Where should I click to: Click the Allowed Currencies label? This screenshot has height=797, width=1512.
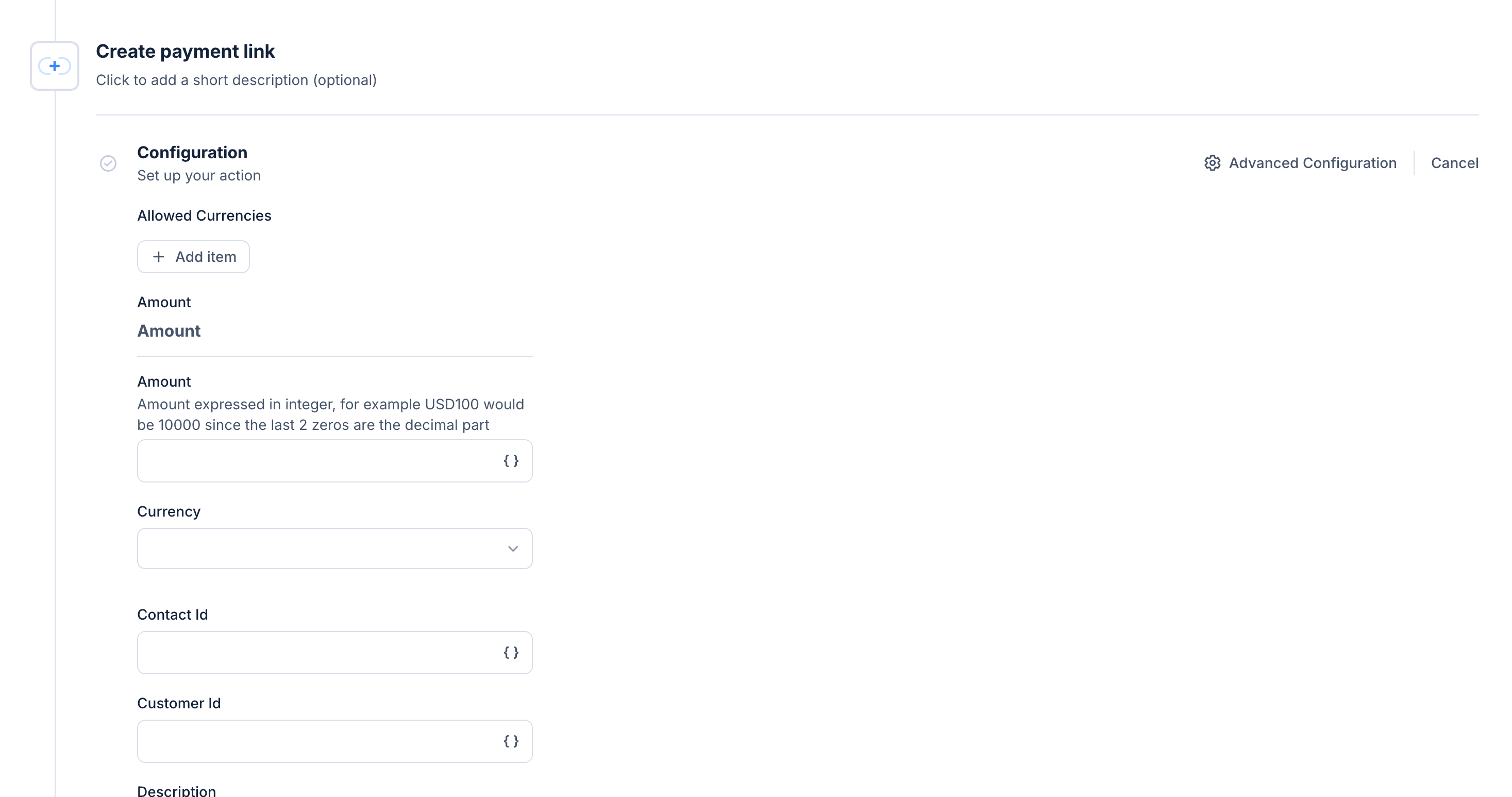coord(204,215)
